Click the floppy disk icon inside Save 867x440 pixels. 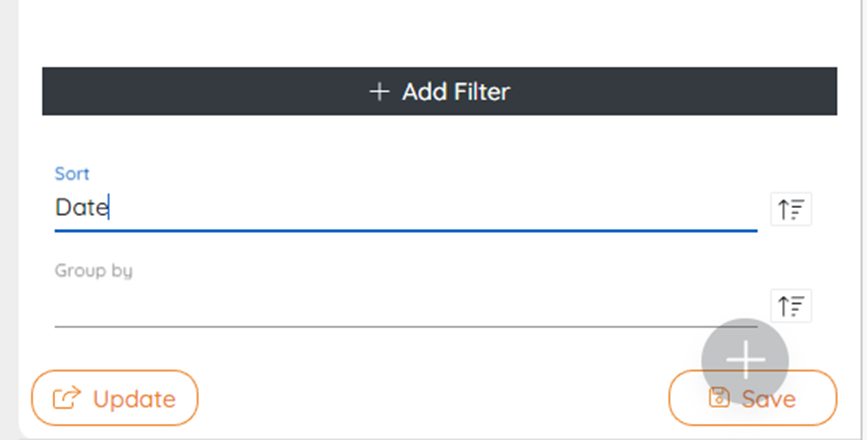pos(719,397)
